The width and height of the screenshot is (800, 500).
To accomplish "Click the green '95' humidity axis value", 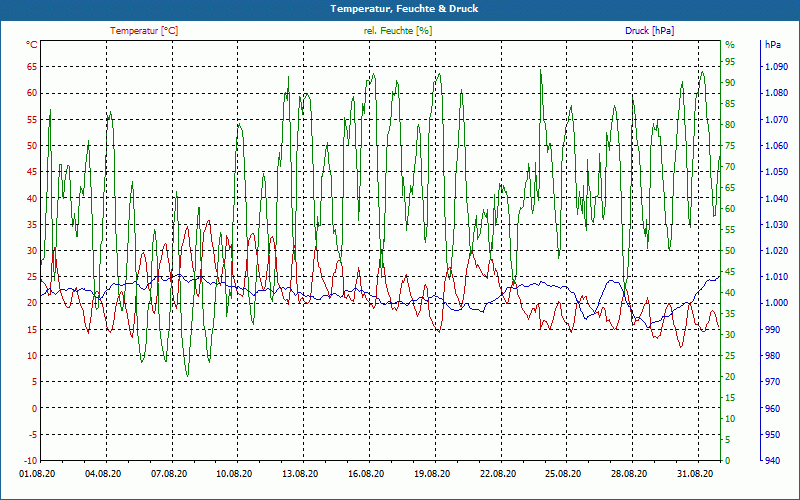I will pos(730,62).
